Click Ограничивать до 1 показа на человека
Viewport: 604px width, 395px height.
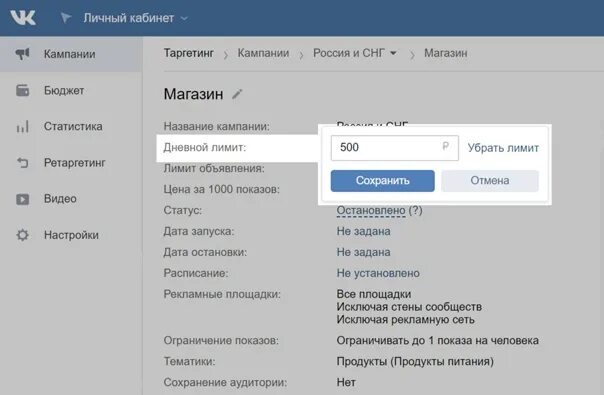438,341
